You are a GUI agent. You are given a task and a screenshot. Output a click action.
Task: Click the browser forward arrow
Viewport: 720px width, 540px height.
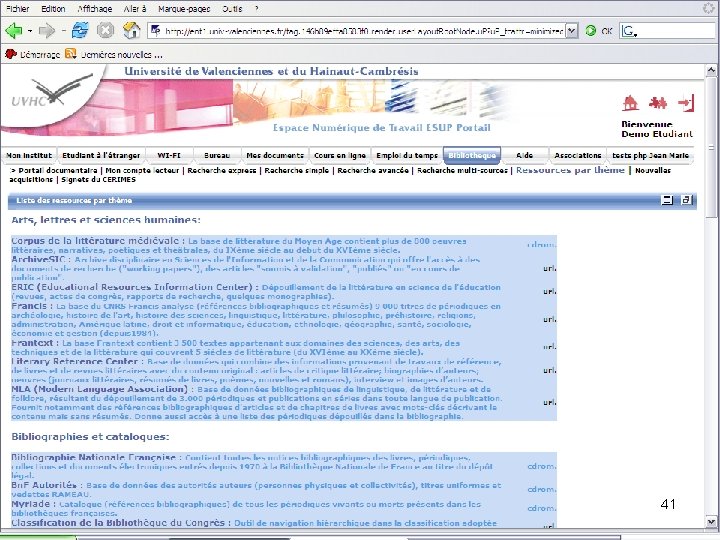(47, 31)
